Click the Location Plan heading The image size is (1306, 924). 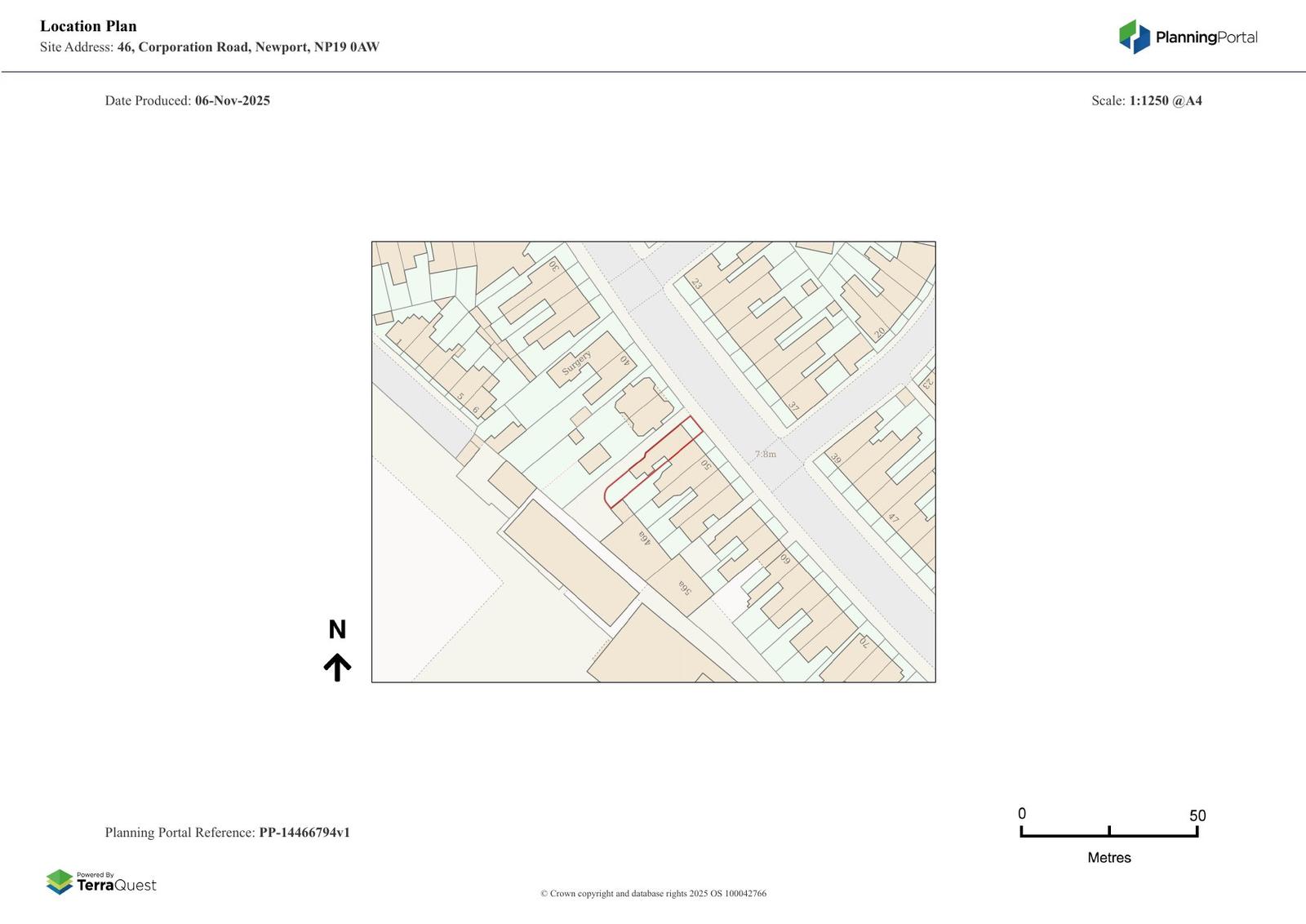(x=88, y=26)
